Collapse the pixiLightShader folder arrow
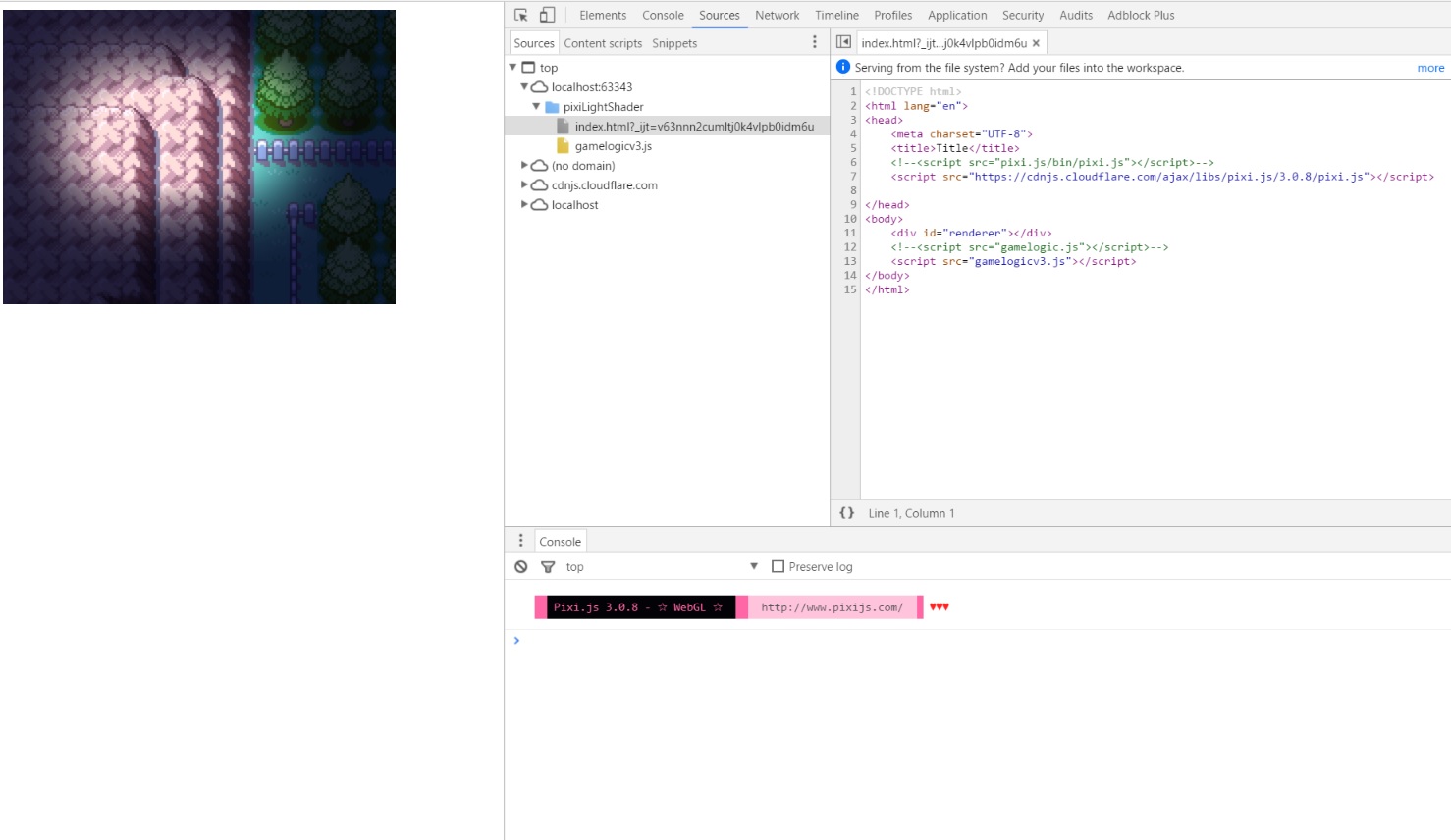This screenshot has width=1451, height=840. [x=536, y=107]
